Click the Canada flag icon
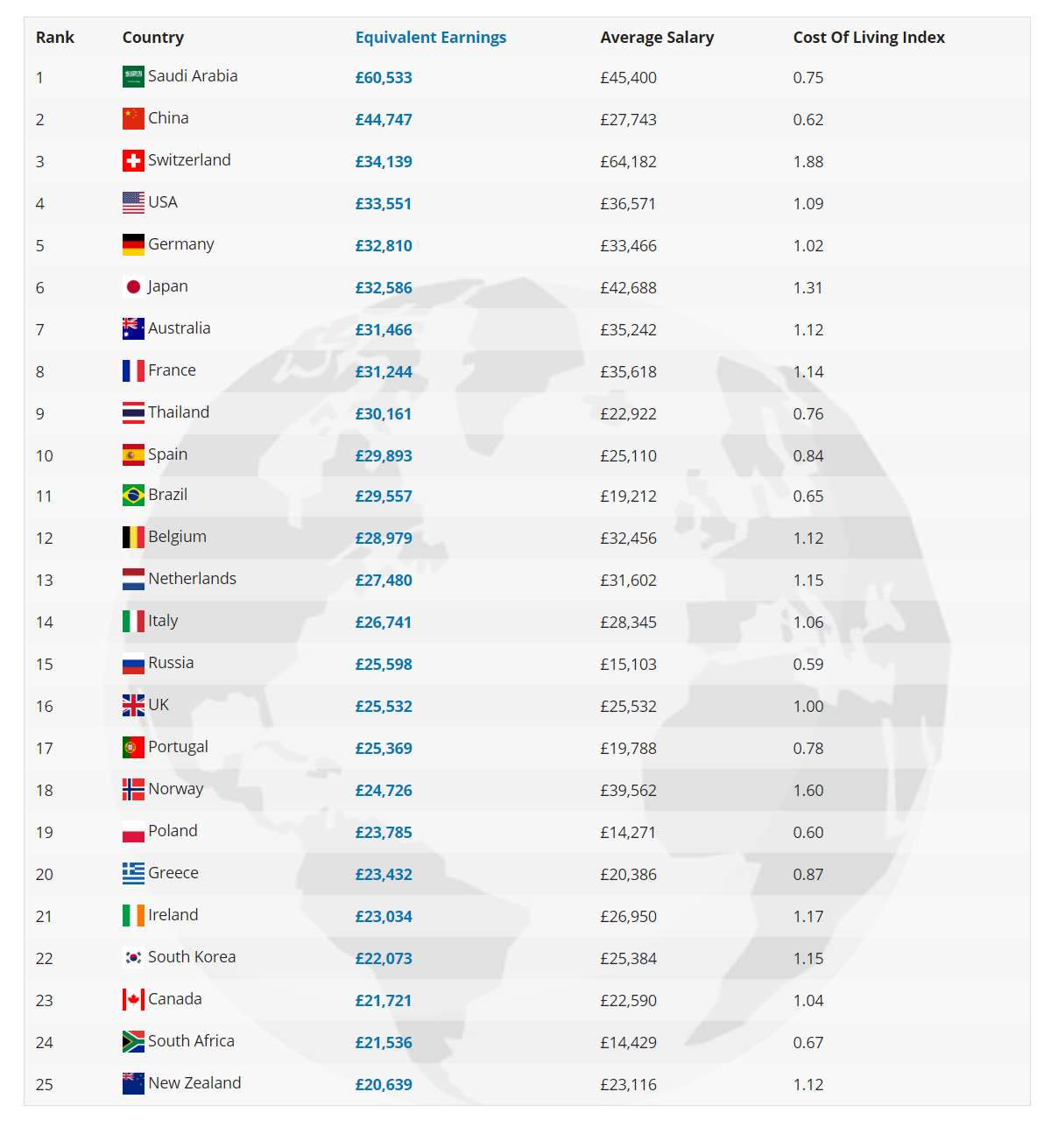Viewport: 1058px width, 1148px height. [x=133, y=1000]
